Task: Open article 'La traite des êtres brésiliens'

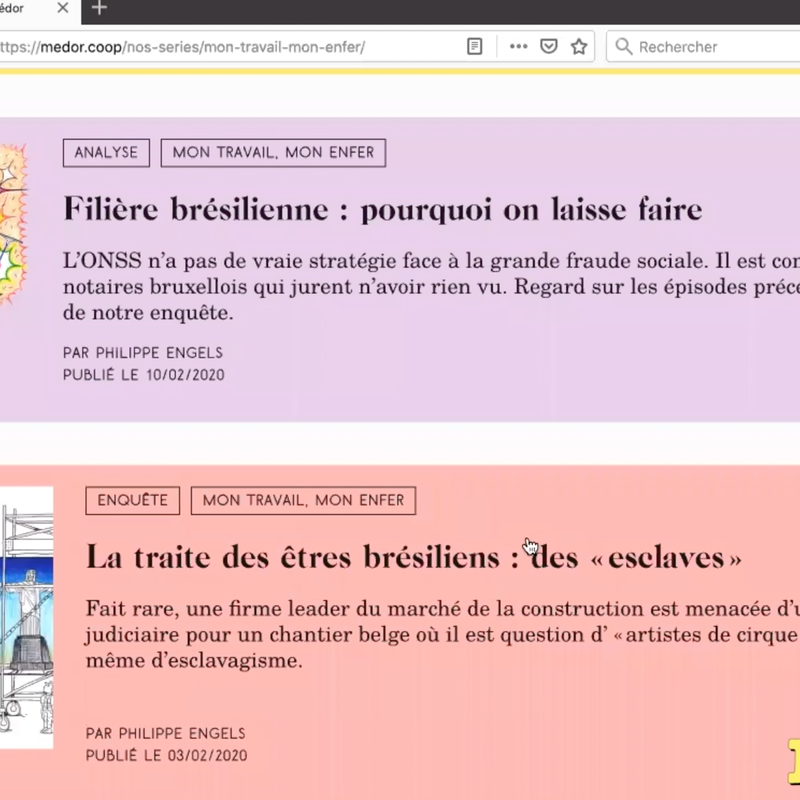Action: [x=413, y=556]
